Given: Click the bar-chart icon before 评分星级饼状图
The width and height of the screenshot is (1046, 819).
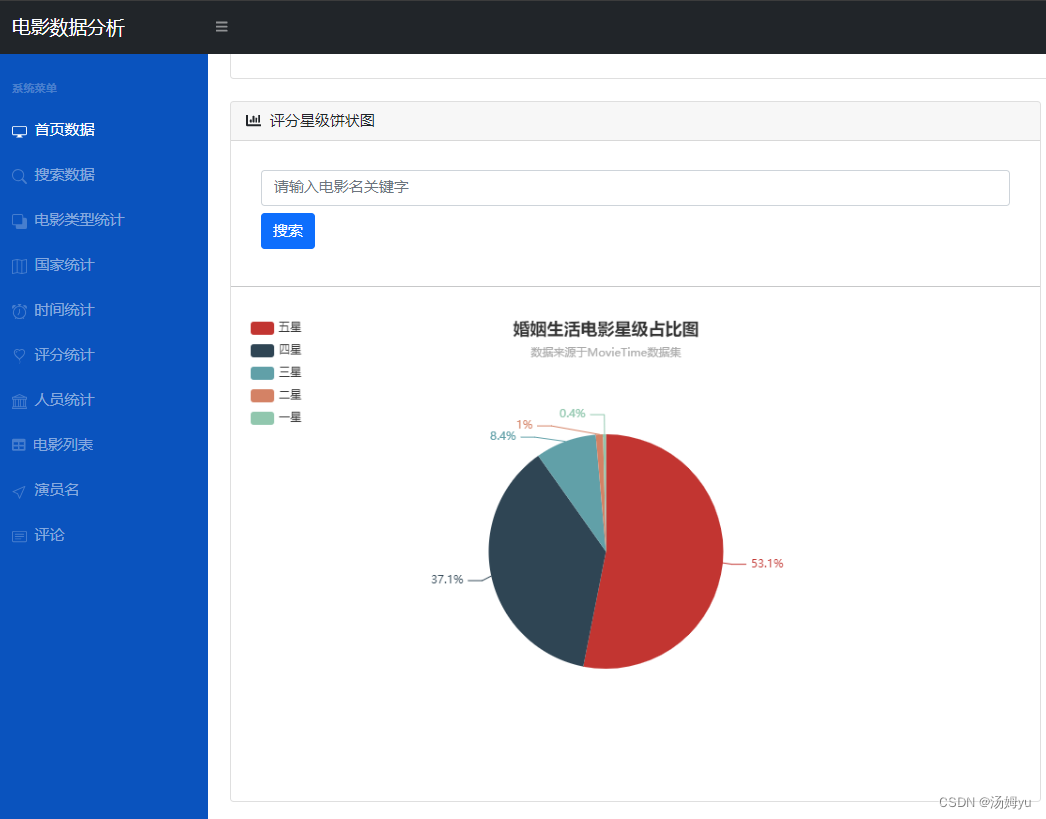Looking at the screenshot, I should pyautogui.click(x=253, y=119).
